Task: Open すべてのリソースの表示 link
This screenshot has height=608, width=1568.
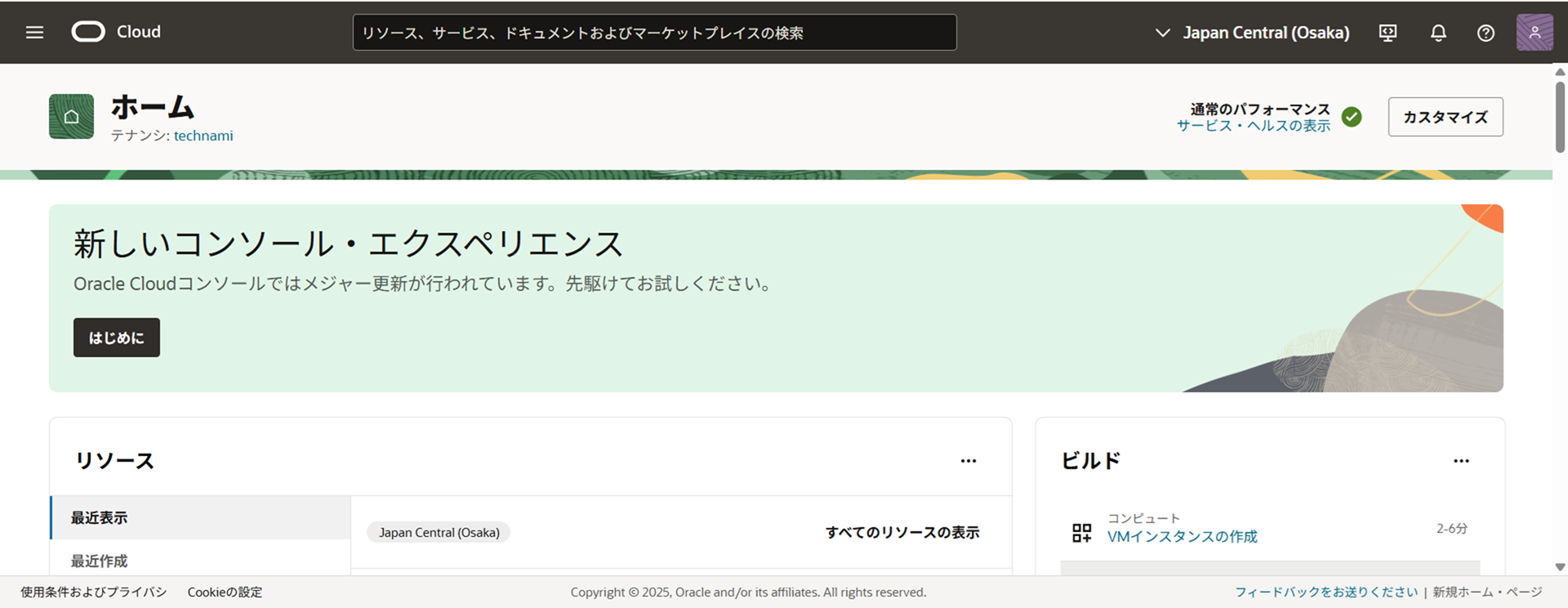Action: [x=902, y=532]
